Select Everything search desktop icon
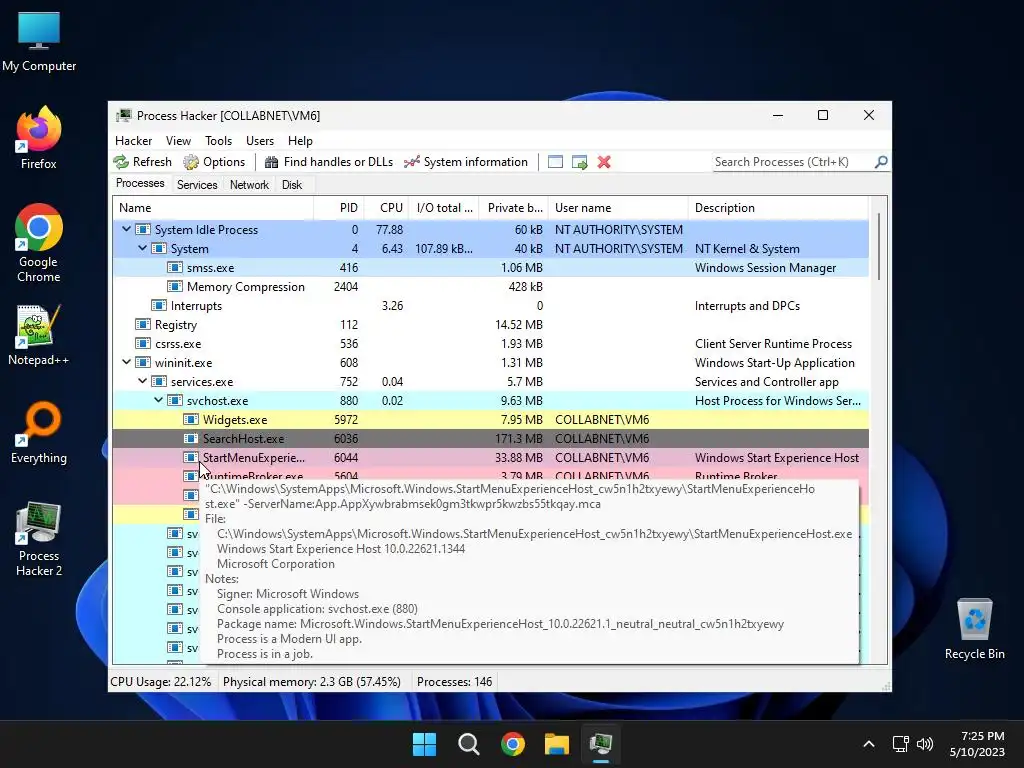1024x768 pixels. point(39,432)
